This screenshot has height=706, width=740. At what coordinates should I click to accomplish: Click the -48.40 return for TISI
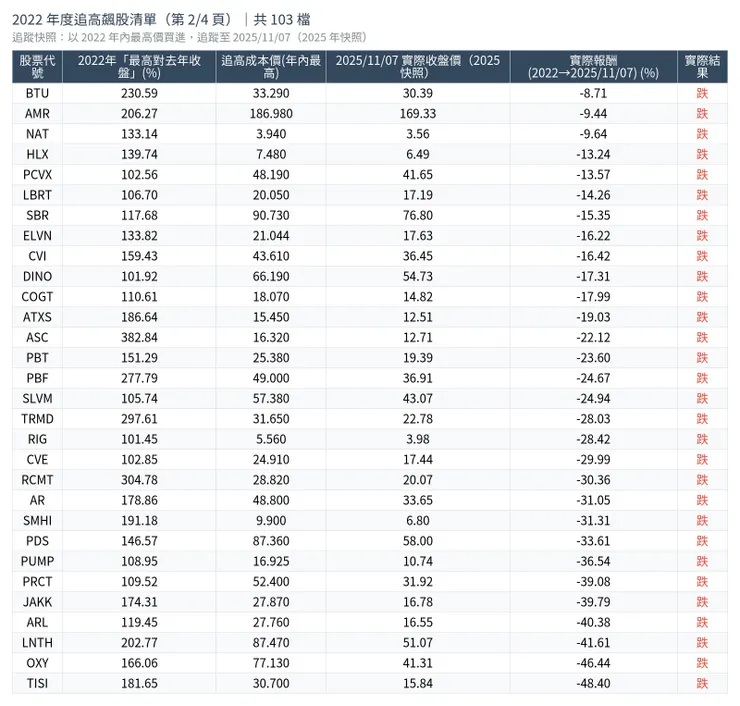click(x=593, y=683)
